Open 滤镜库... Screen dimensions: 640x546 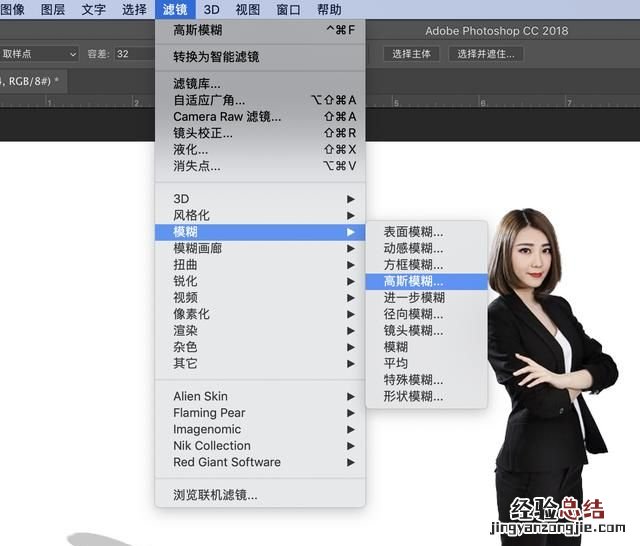click(x=260, y=84)
